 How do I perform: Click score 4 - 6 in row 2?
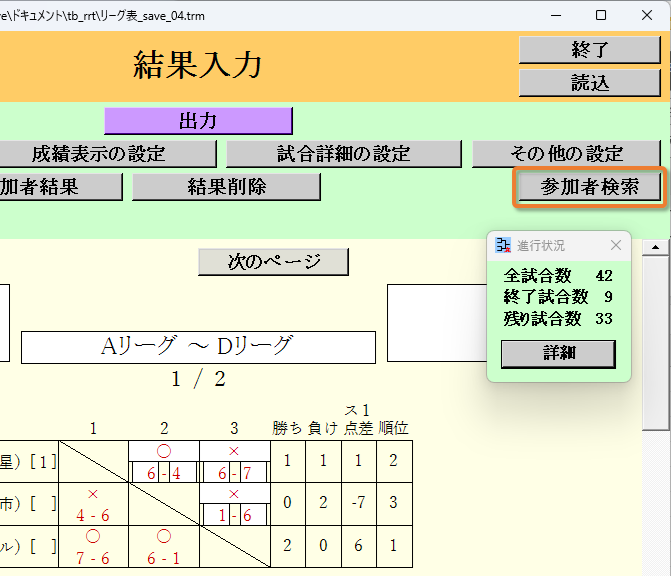pyautogui.click(x=93, y=515)
